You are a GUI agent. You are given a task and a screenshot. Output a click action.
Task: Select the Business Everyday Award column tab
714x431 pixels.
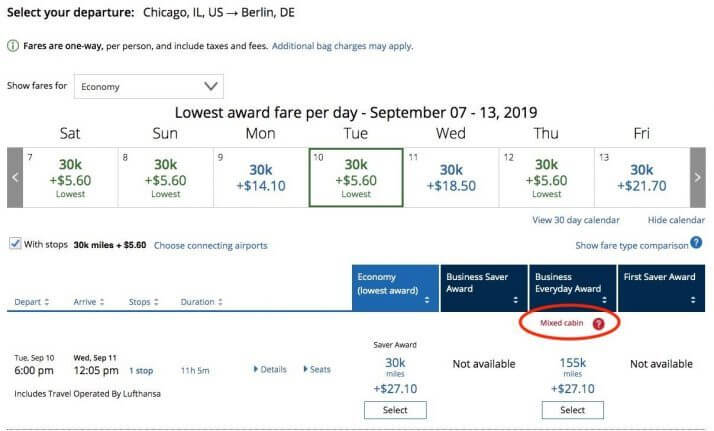pyautogui.click(x=572, y=288)
